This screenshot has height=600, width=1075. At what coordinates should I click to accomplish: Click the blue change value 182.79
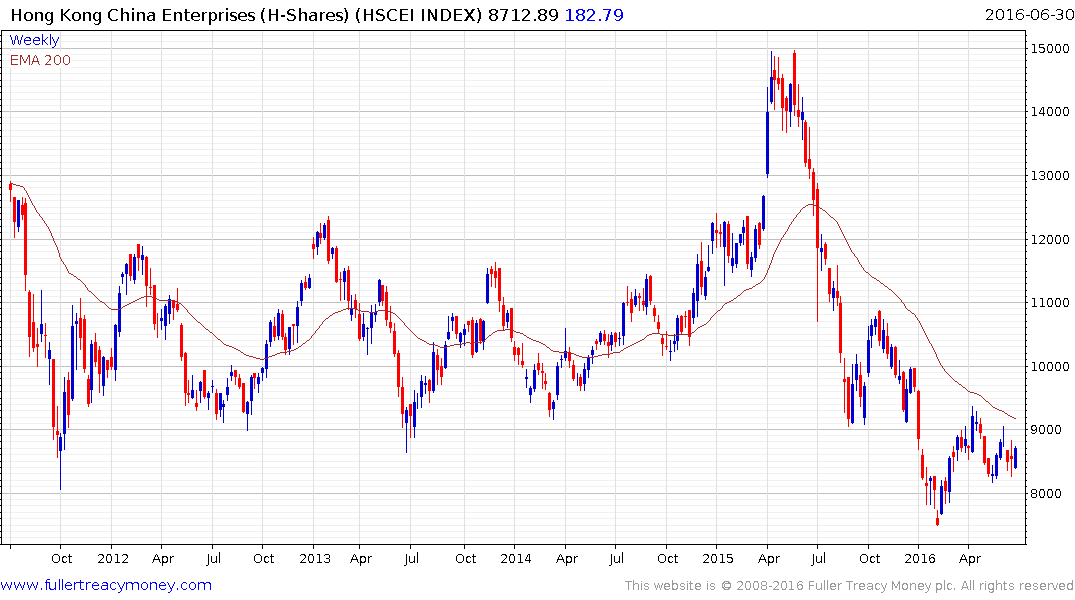(599, 15)
